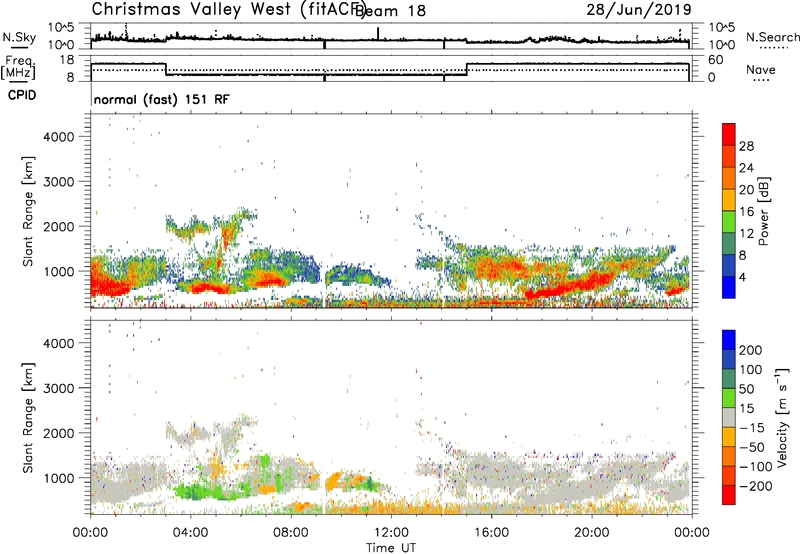This screenshot has height=554, width=800.
Task: Click the '−200' tick on Velocity colorbar
Action: click(756, 486)
